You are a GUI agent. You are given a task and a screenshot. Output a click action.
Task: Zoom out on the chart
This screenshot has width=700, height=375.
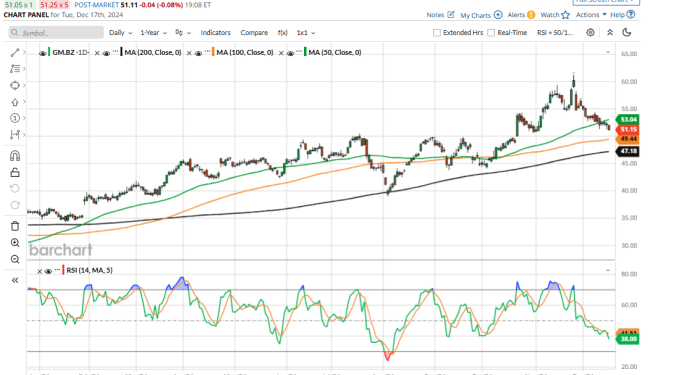[15, 259]
